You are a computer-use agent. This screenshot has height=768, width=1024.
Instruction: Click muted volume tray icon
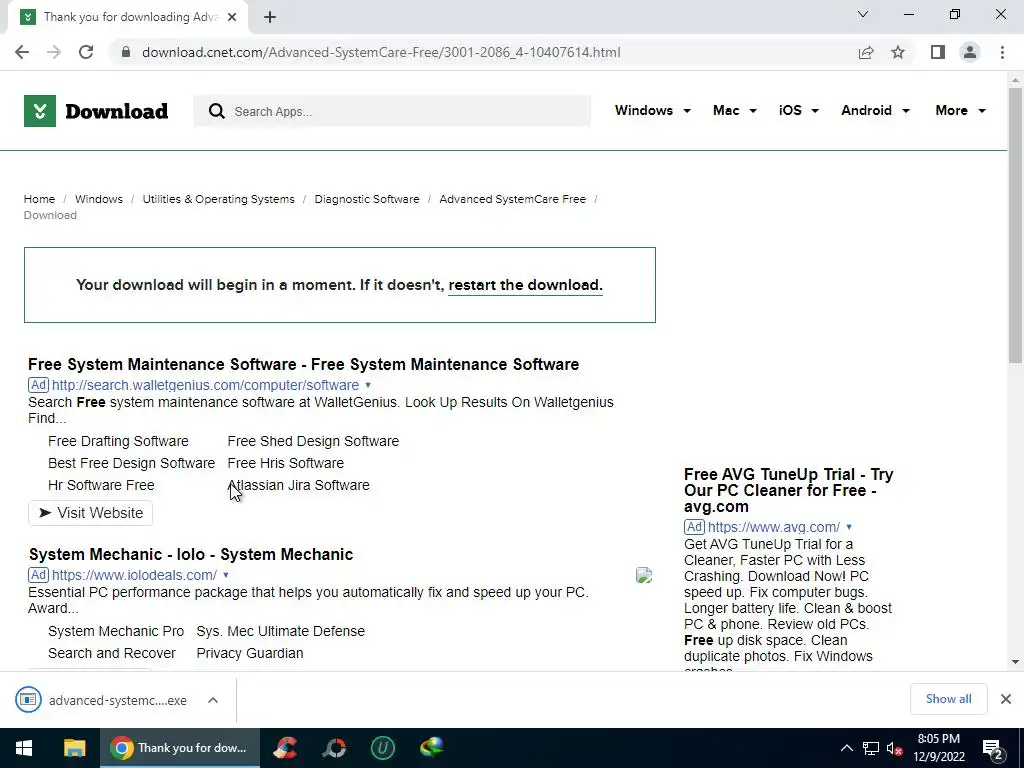(894, 748)
